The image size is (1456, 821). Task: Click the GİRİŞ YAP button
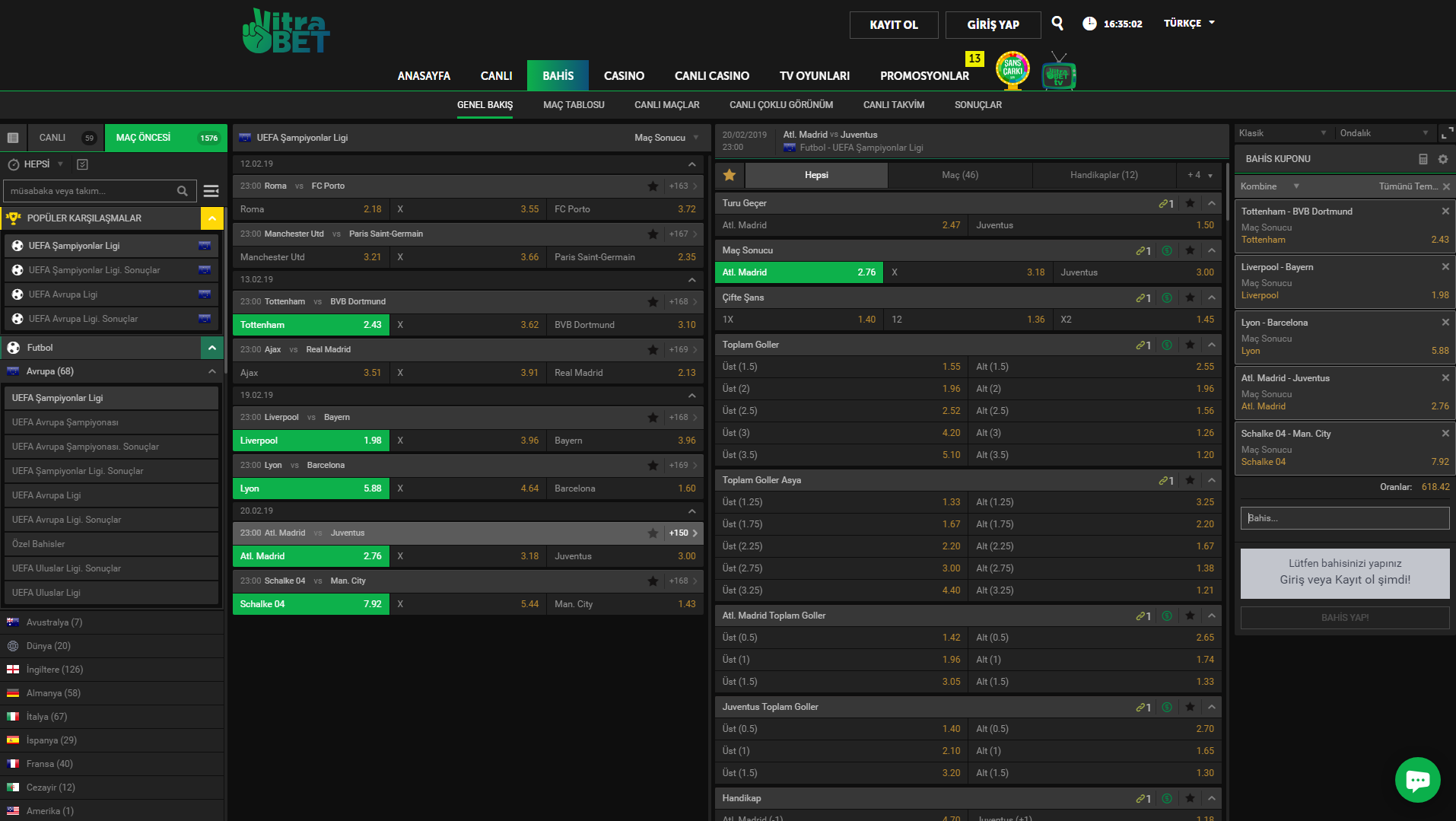click(x=993, y=25)
